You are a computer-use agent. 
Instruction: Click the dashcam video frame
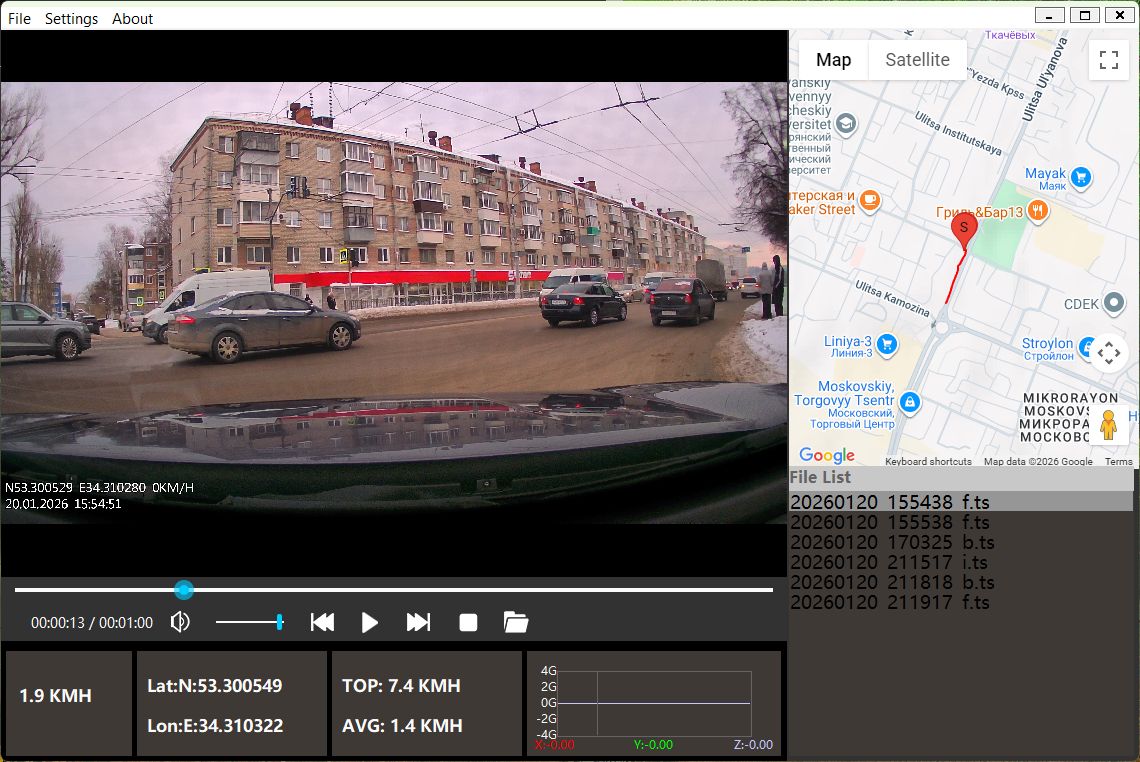394,302
